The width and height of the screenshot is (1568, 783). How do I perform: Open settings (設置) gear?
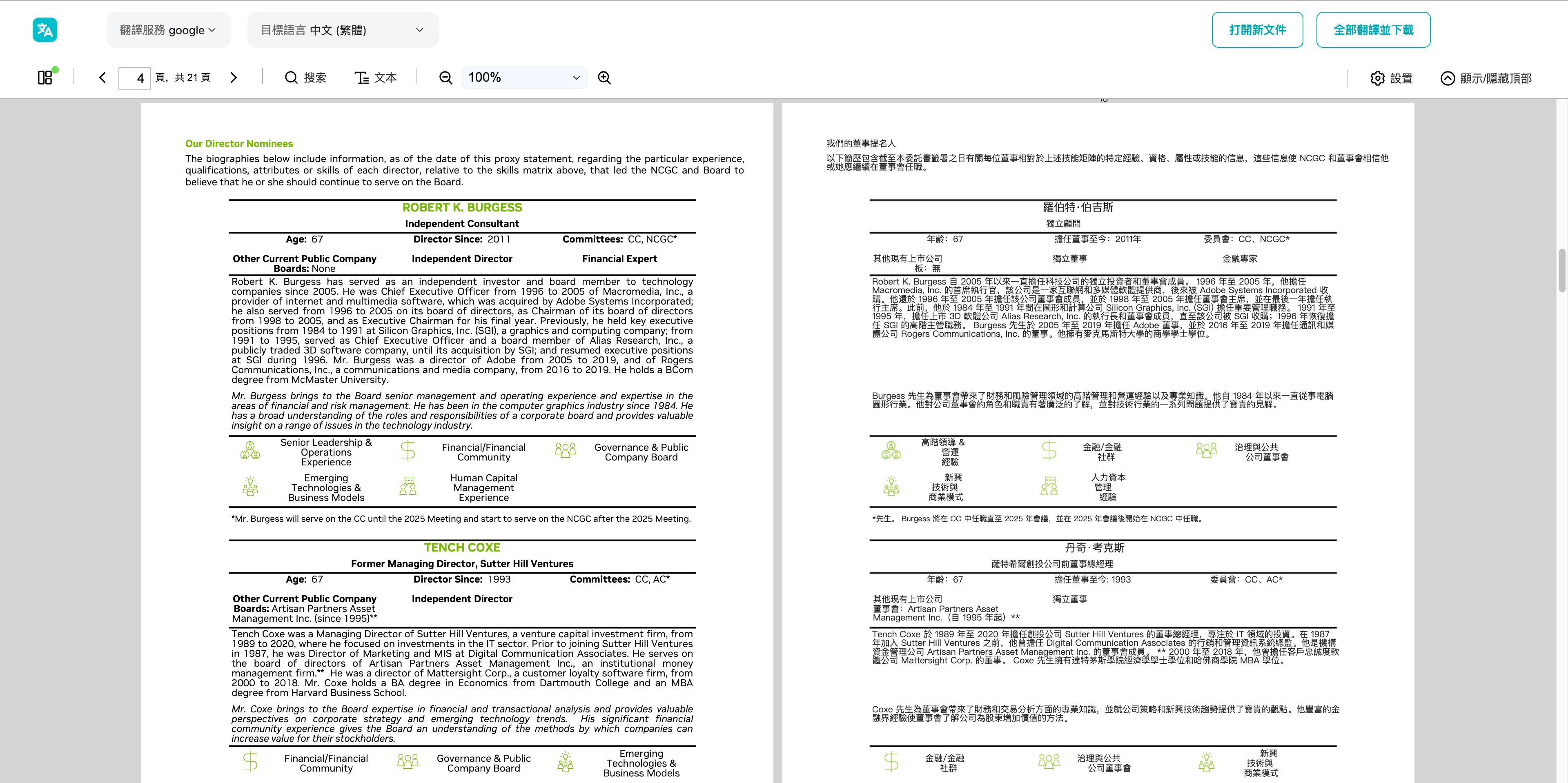point(1391,78)
